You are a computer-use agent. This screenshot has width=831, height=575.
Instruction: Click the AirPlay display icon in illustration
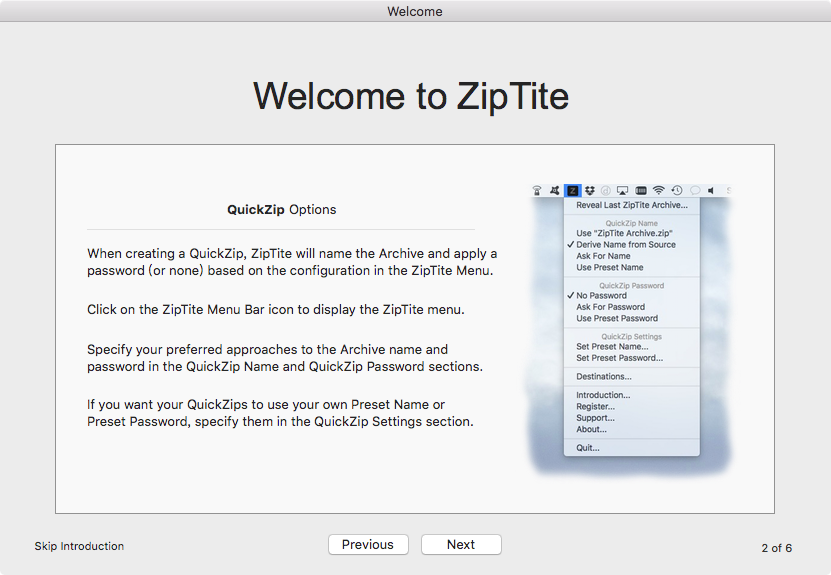click(623, 190)
